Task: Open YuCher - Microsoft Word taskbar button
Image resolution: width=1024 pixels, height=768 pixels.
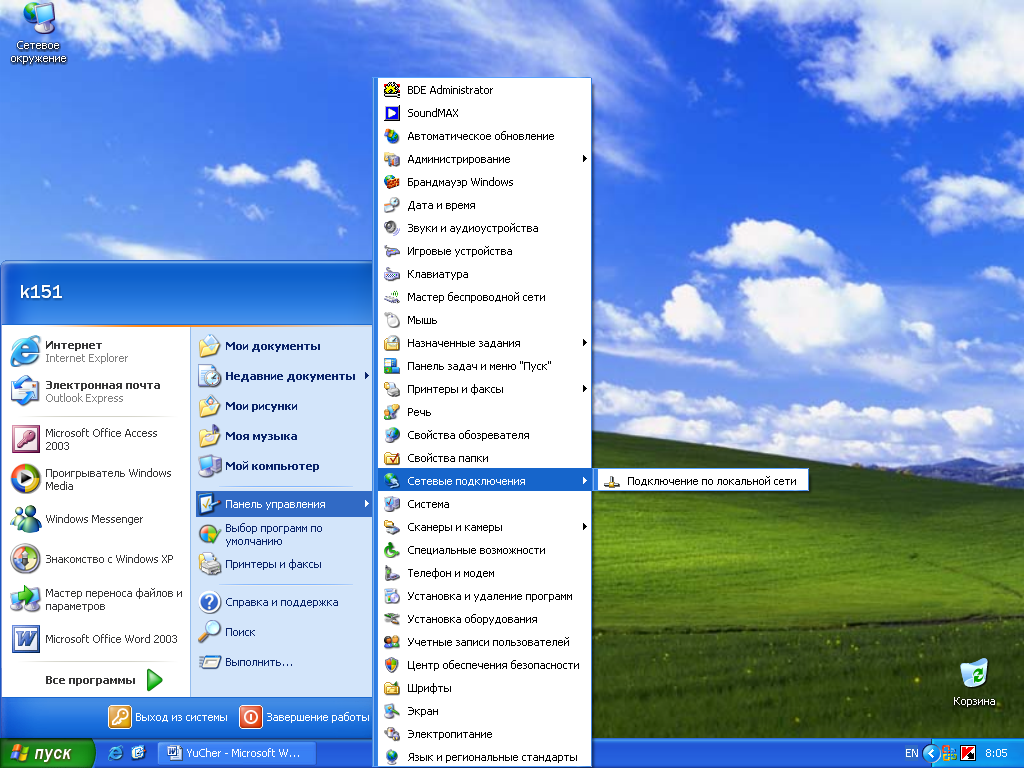Action: 237,753
